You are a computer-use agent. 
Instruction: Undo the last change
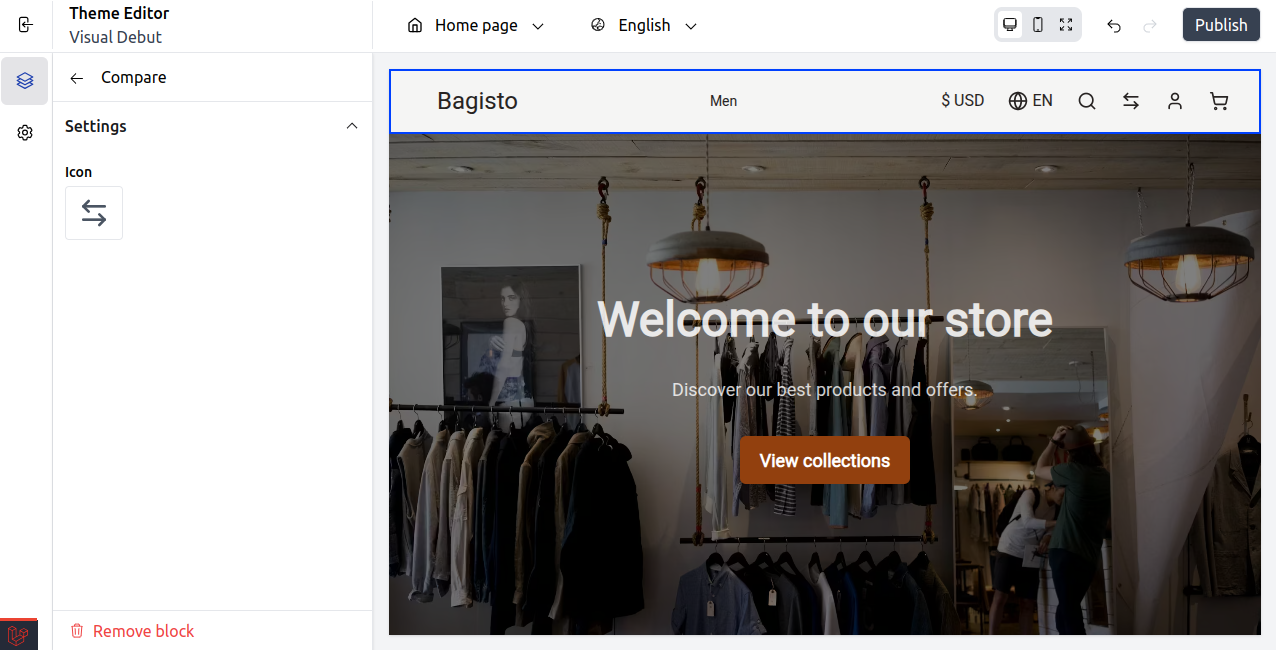click(x=1114, y=26)
